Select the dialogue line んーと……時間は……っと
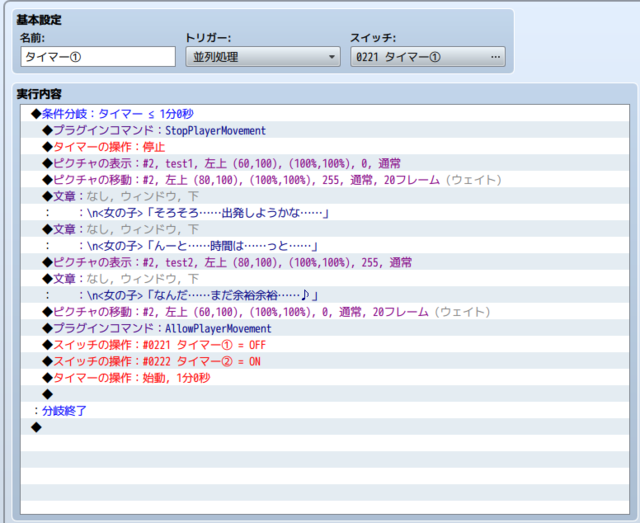640x523 pixels. (x=325, y=246)
